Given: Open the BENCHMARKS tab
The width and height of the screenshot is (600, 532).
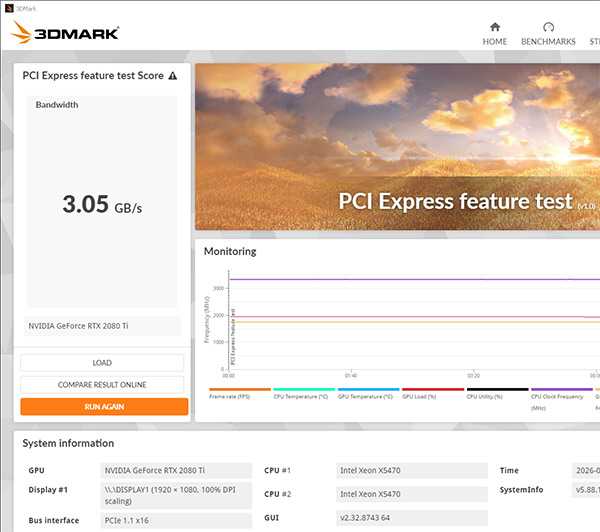Looking at the screenshot, I should pyautogui.click(x=548, y=41).
